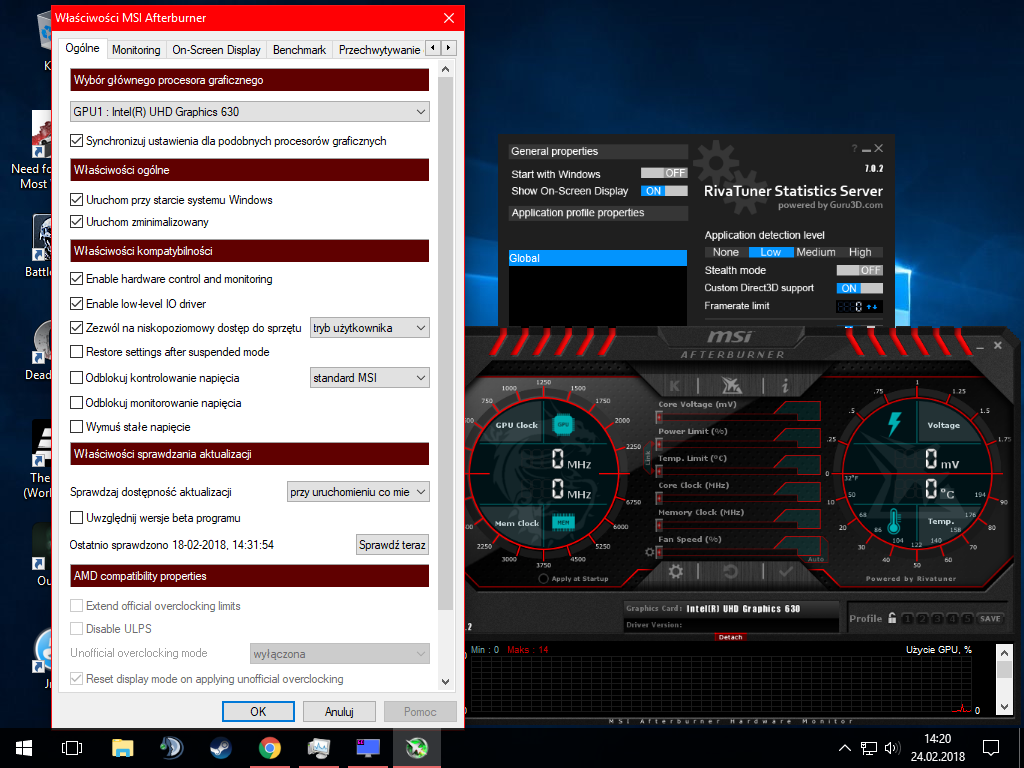Switch to the Benchmark tab

tap(299, 50)
